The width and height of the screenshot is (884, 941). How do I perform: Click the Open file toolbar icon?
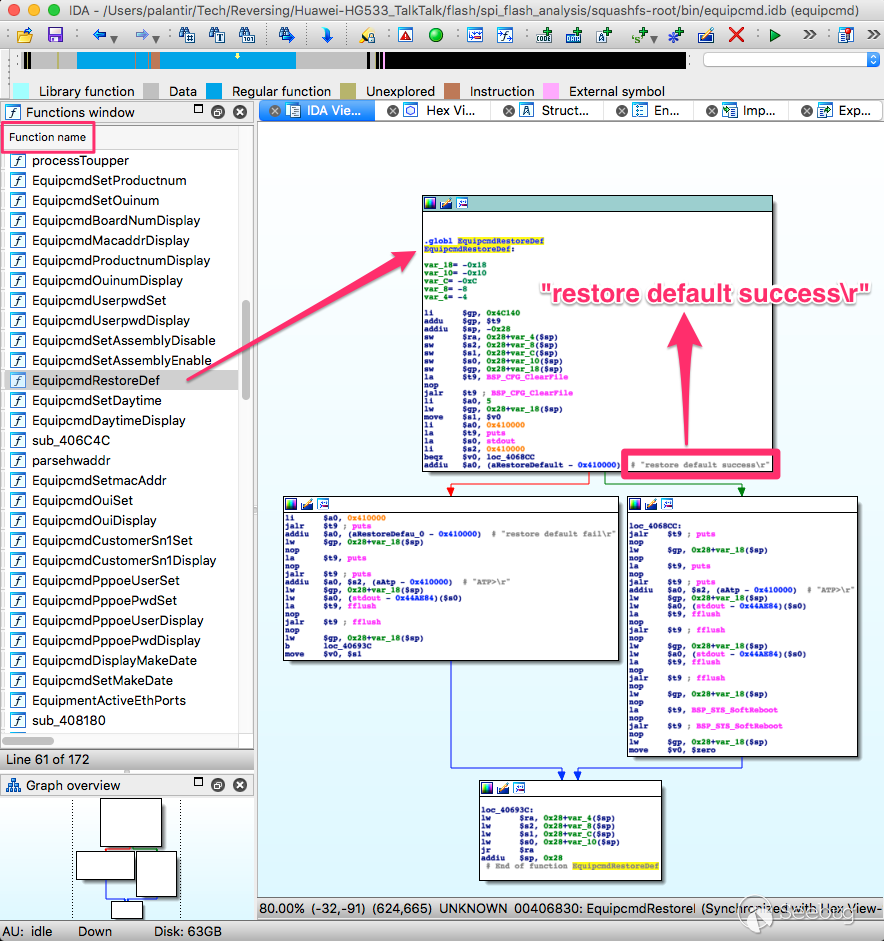[26, 35]
